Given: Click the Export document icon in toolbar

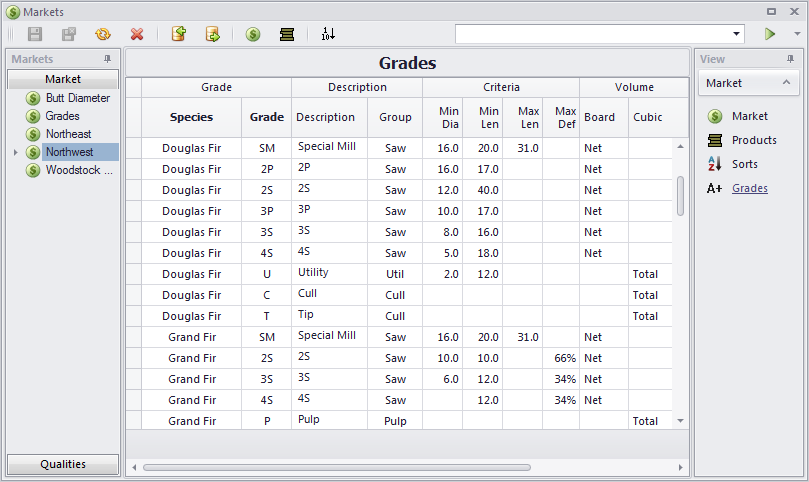Looking at the screenshot, I should click(x=213, y=35).
